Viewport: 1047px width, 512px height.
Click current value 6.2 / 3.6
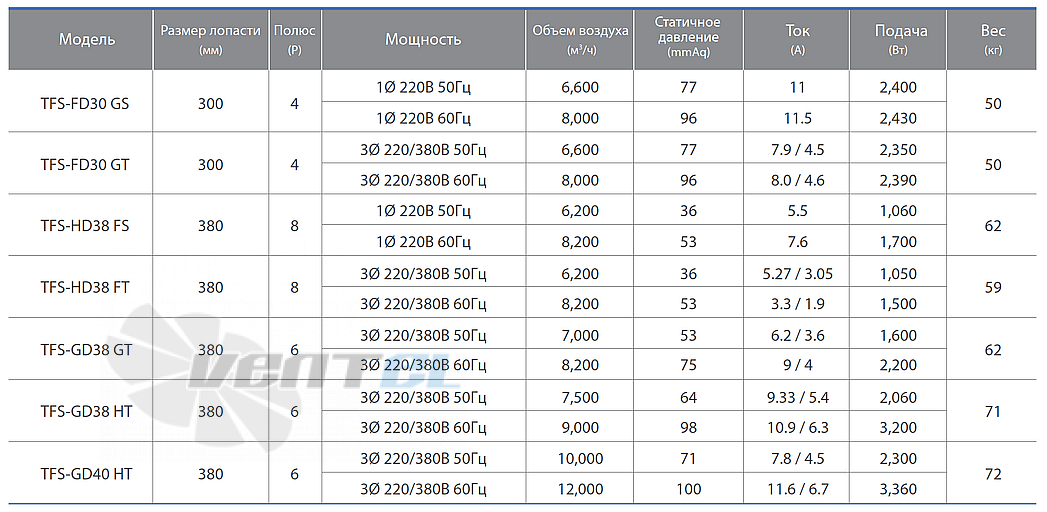[x=797, y=335]
